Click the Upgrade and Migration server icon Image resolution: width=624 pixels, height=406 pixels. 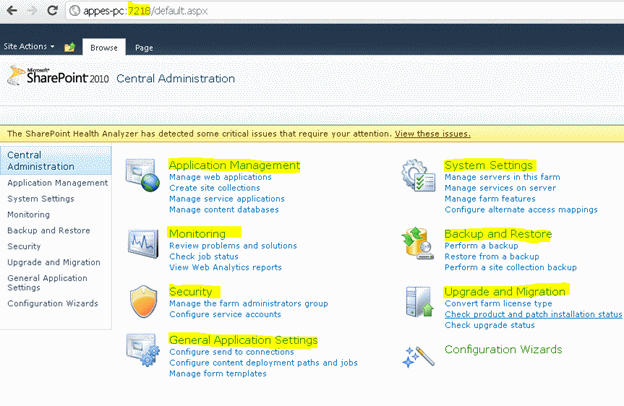[419, 301]
